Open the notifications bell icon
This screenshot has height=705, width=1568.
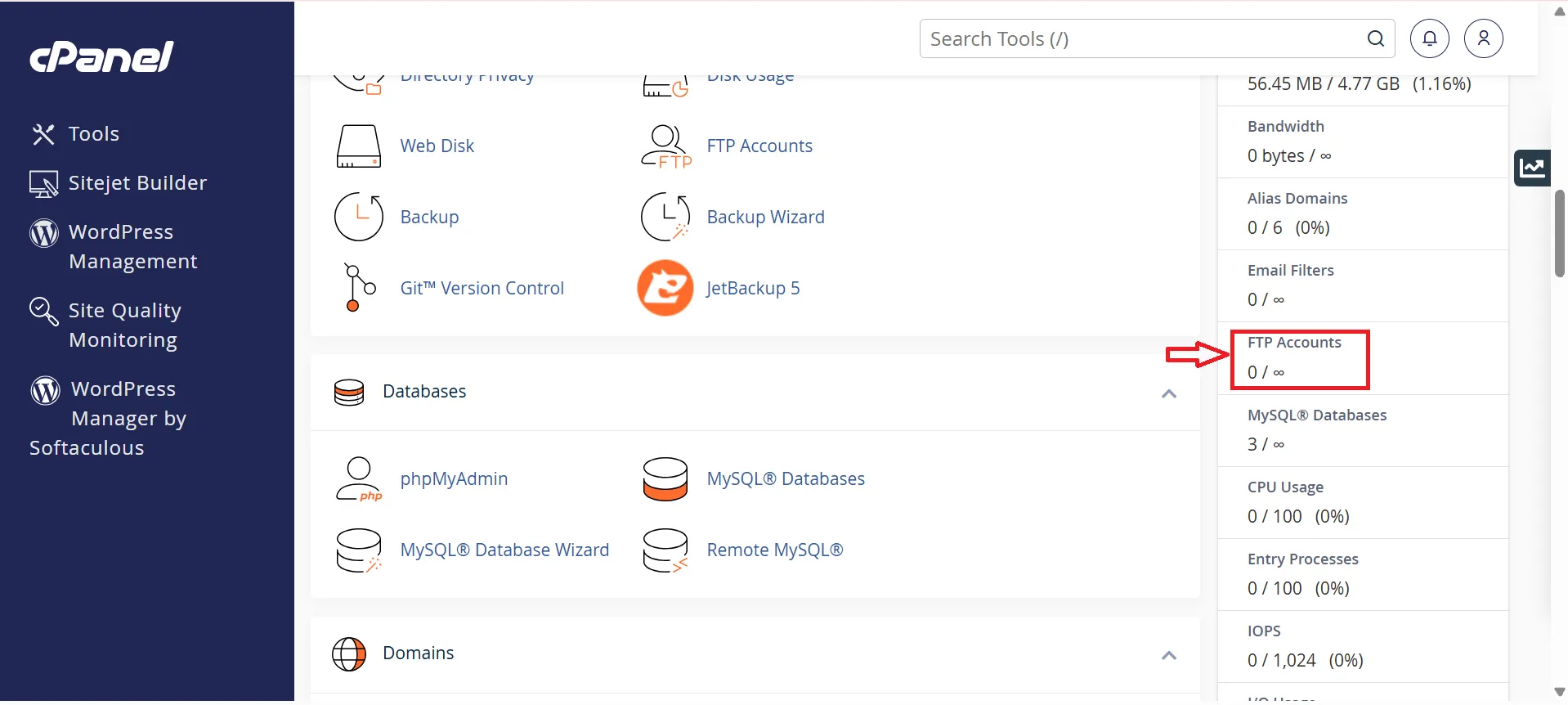pyautogui.click(x=1429, y=38)
